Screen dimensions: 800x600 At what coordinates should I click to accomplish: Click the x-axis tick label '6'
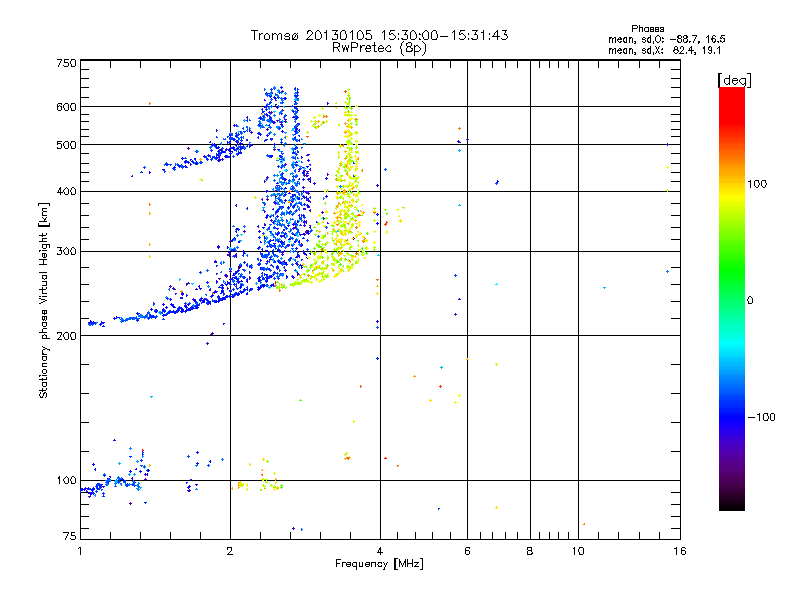[467, 551]
